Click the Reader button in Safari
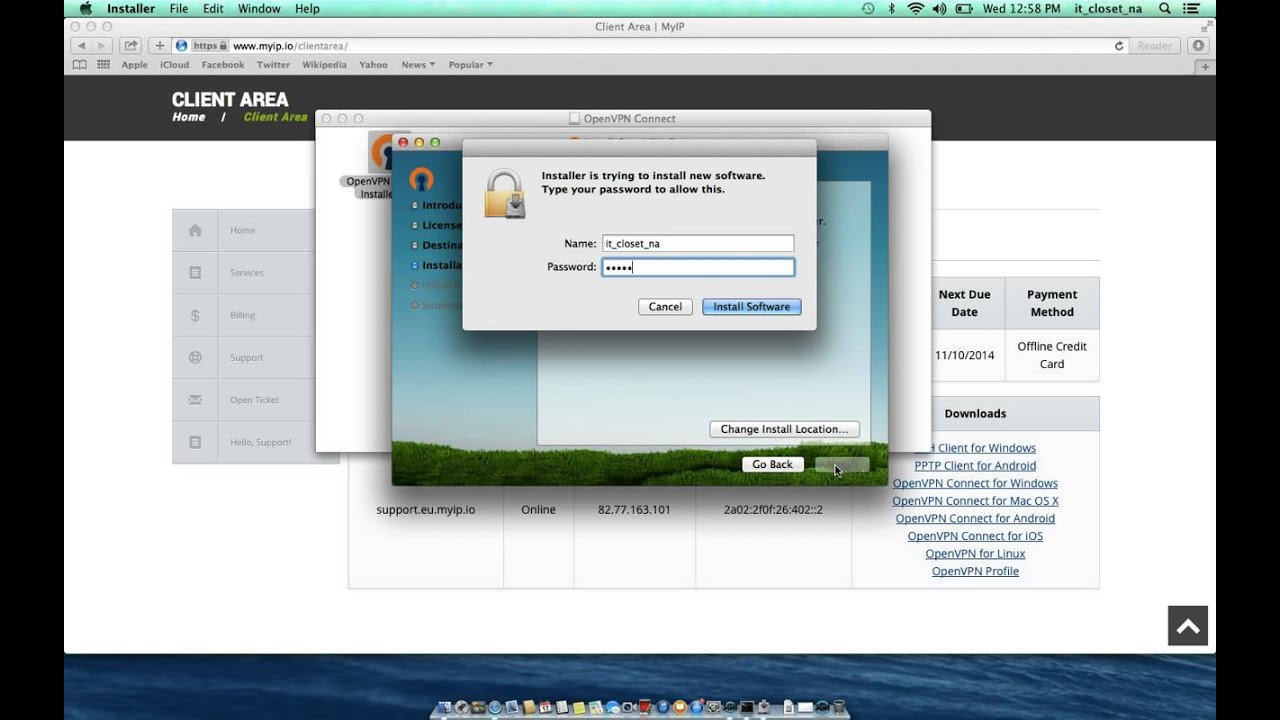The height and width of the screenshot is (720, 1280). (x=1154, y=46)
